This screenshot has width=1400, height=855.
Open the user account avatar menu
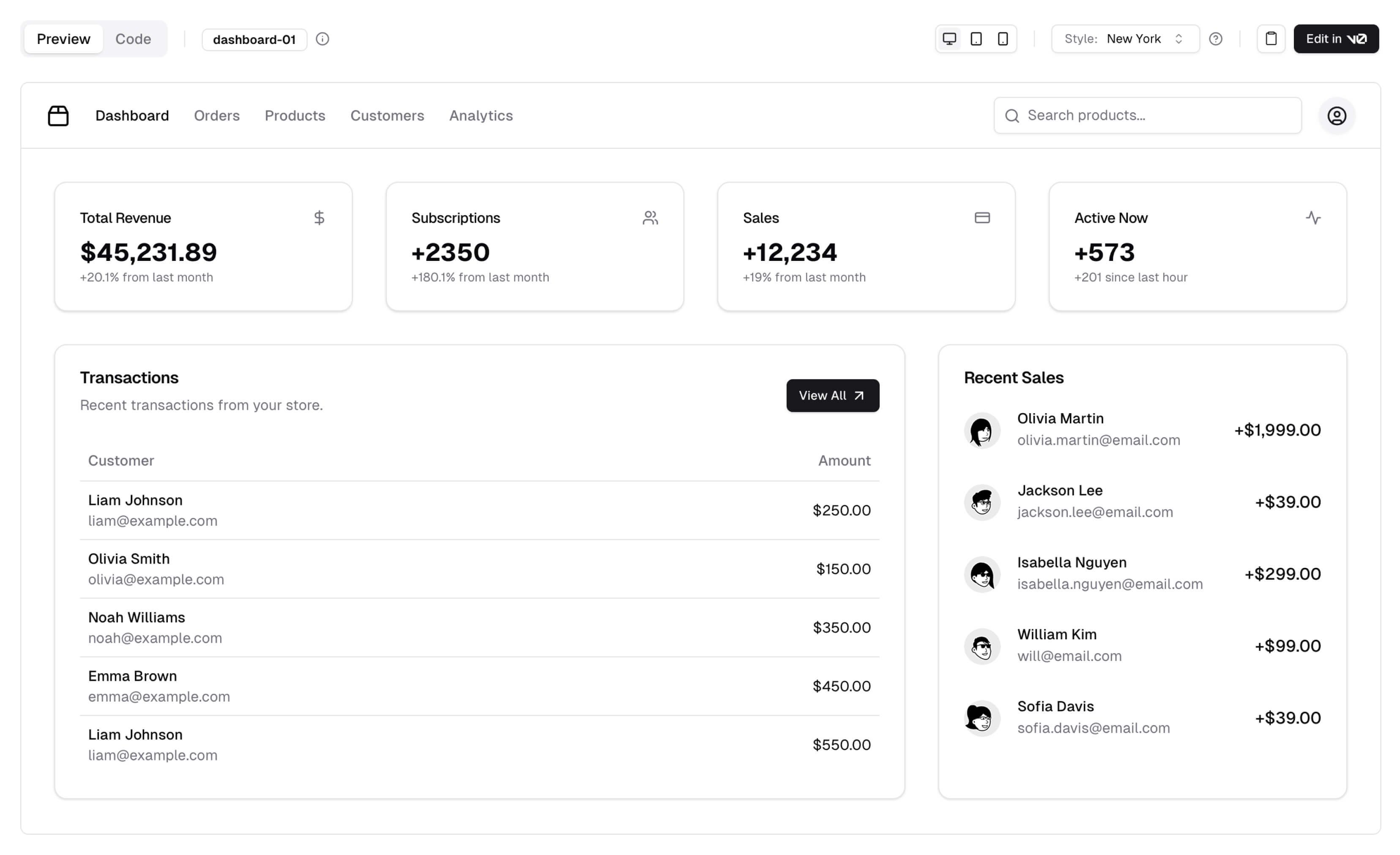point(1337,115)
